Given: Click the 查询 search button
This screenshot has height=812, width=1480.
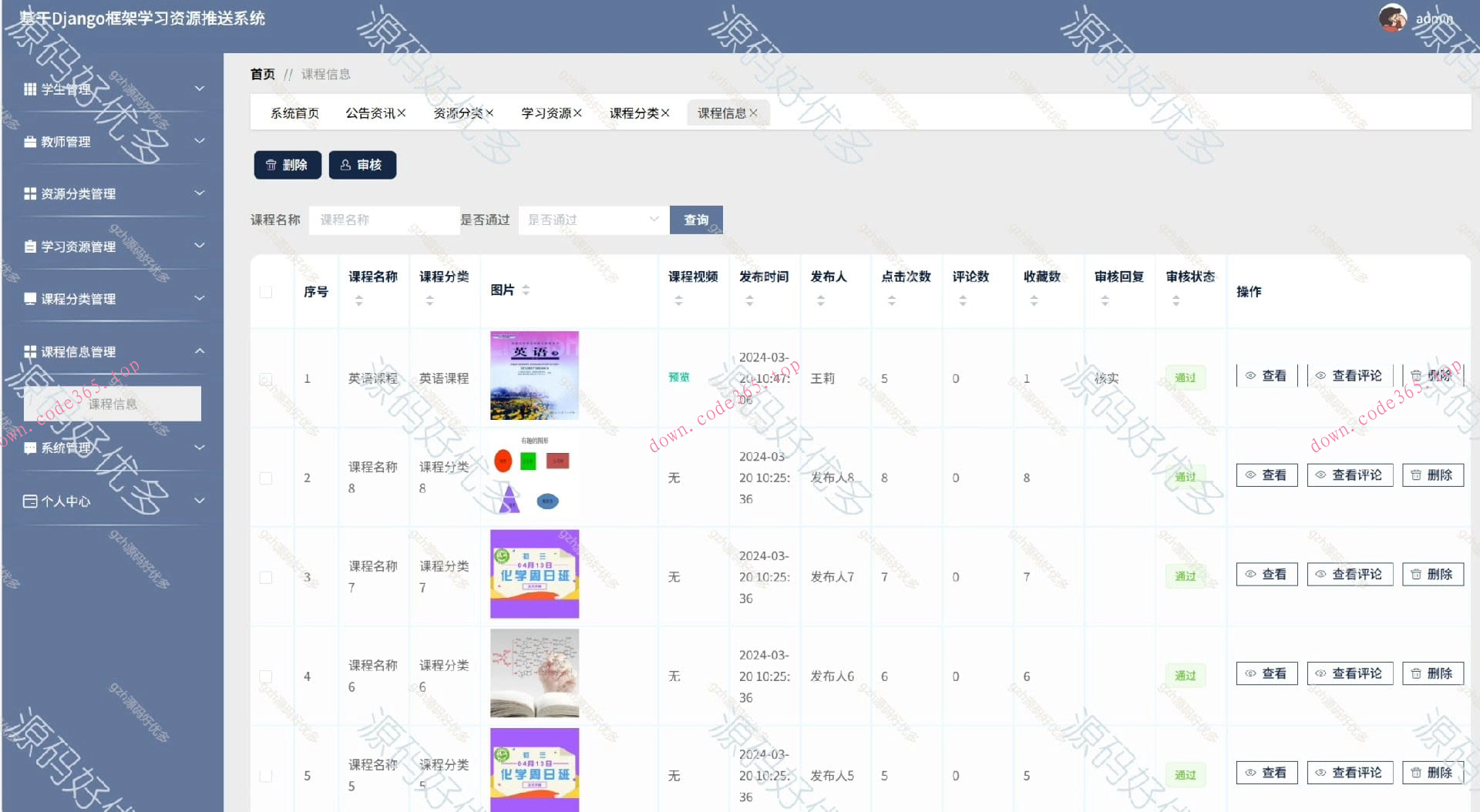Looking at the screenshot, I should (x=695, y=220).
